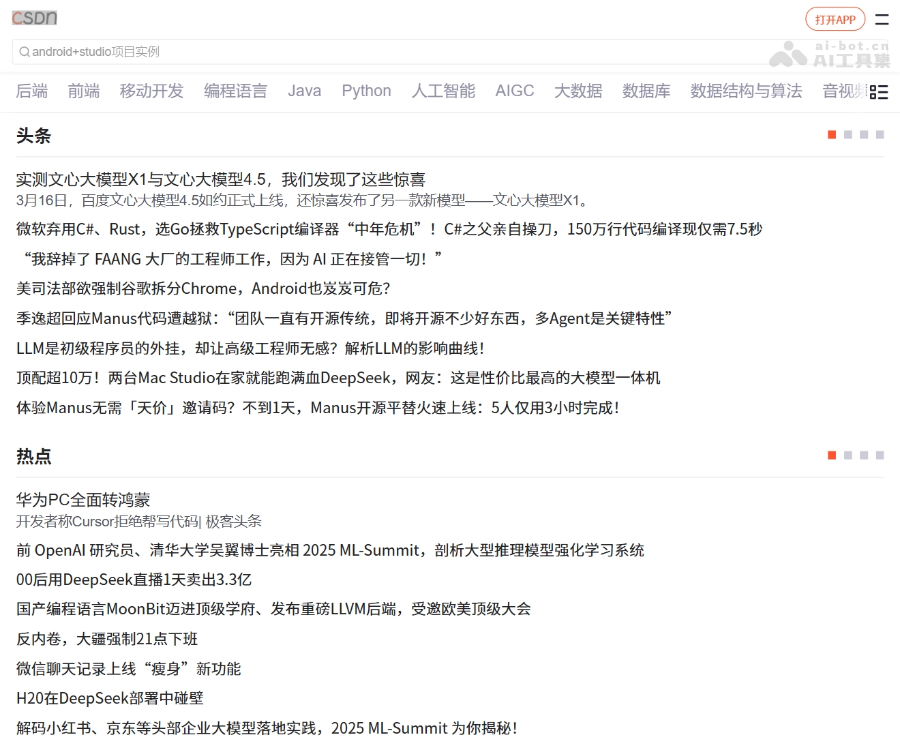Image resolution: width=900 pixels, height=750 pixels.
Task: Select third 热点 carousel dot
Action: (x=864, y=455)
